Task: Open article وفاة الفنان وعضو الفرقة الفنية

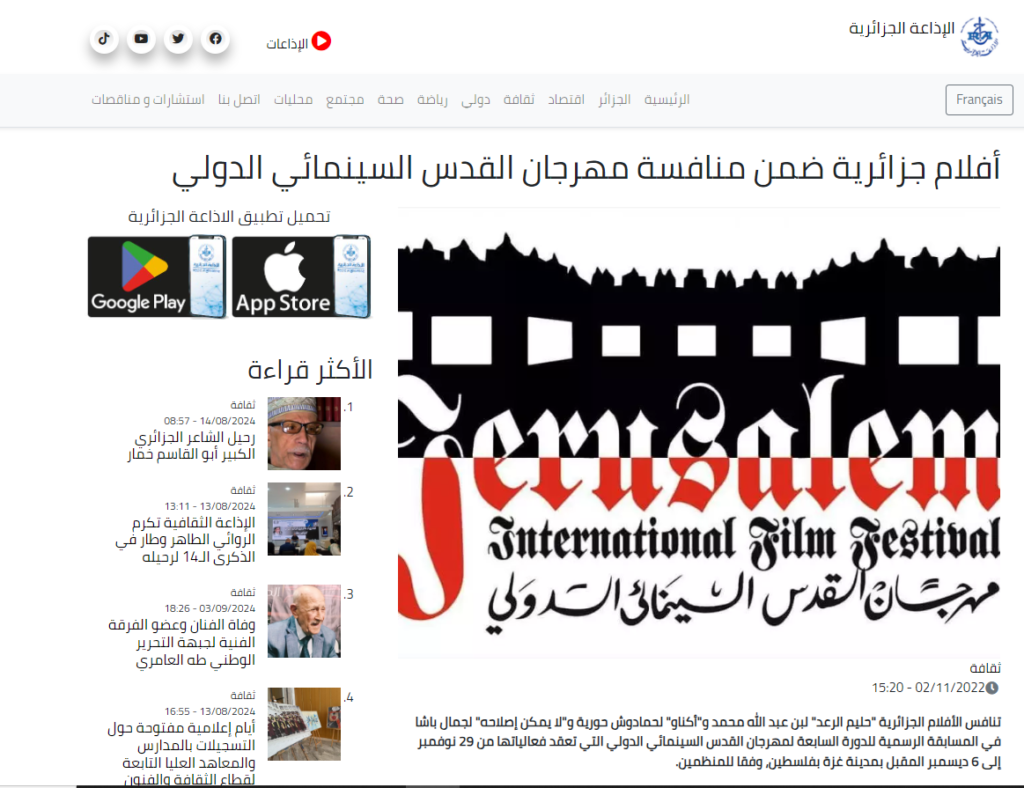Action: (182, 642)
